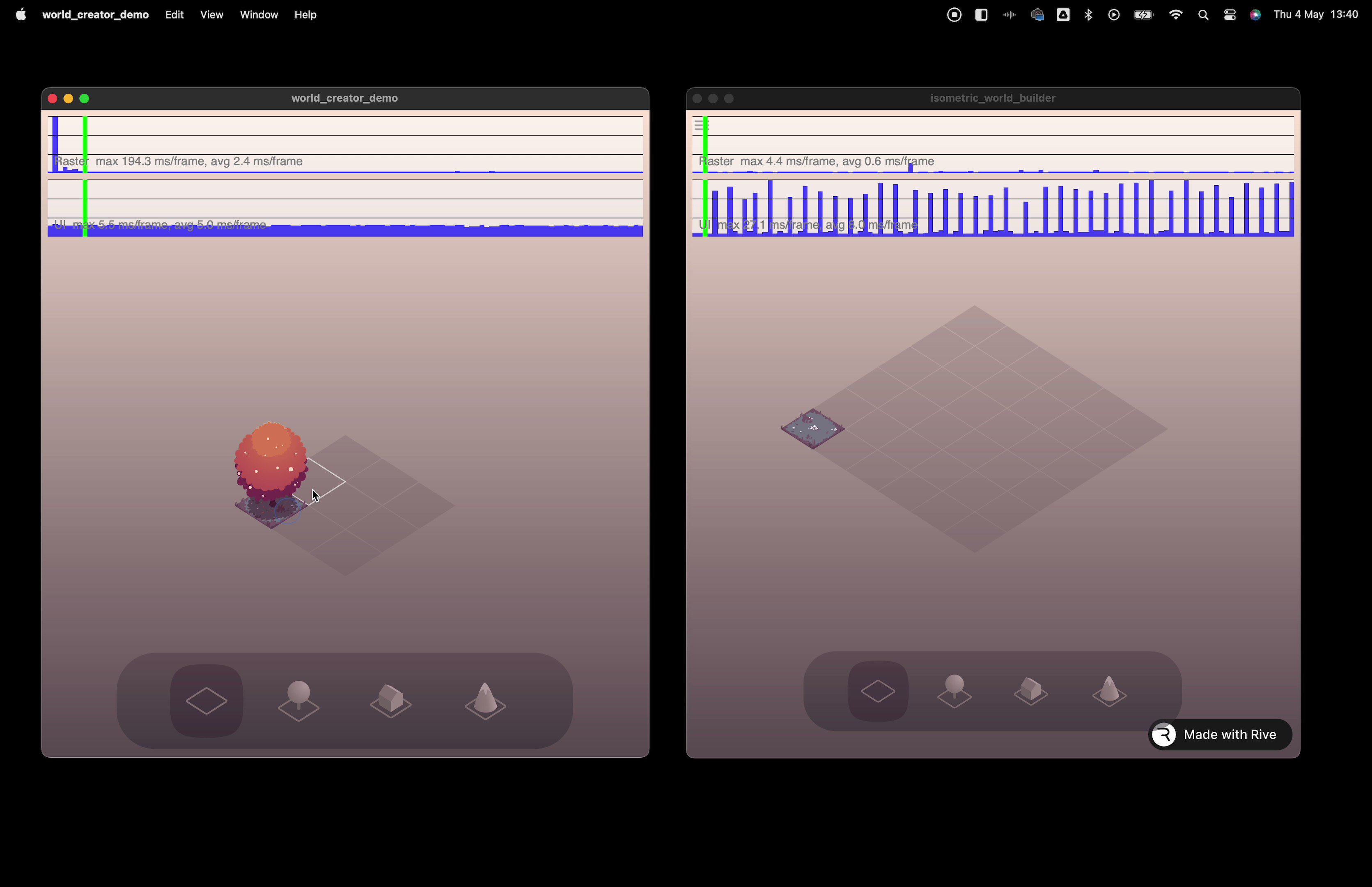Select the house tool in isometric_world_builder
The height and width of the screenshot is (887, 1372).
pyautogui.click(x=1030, y=691)
